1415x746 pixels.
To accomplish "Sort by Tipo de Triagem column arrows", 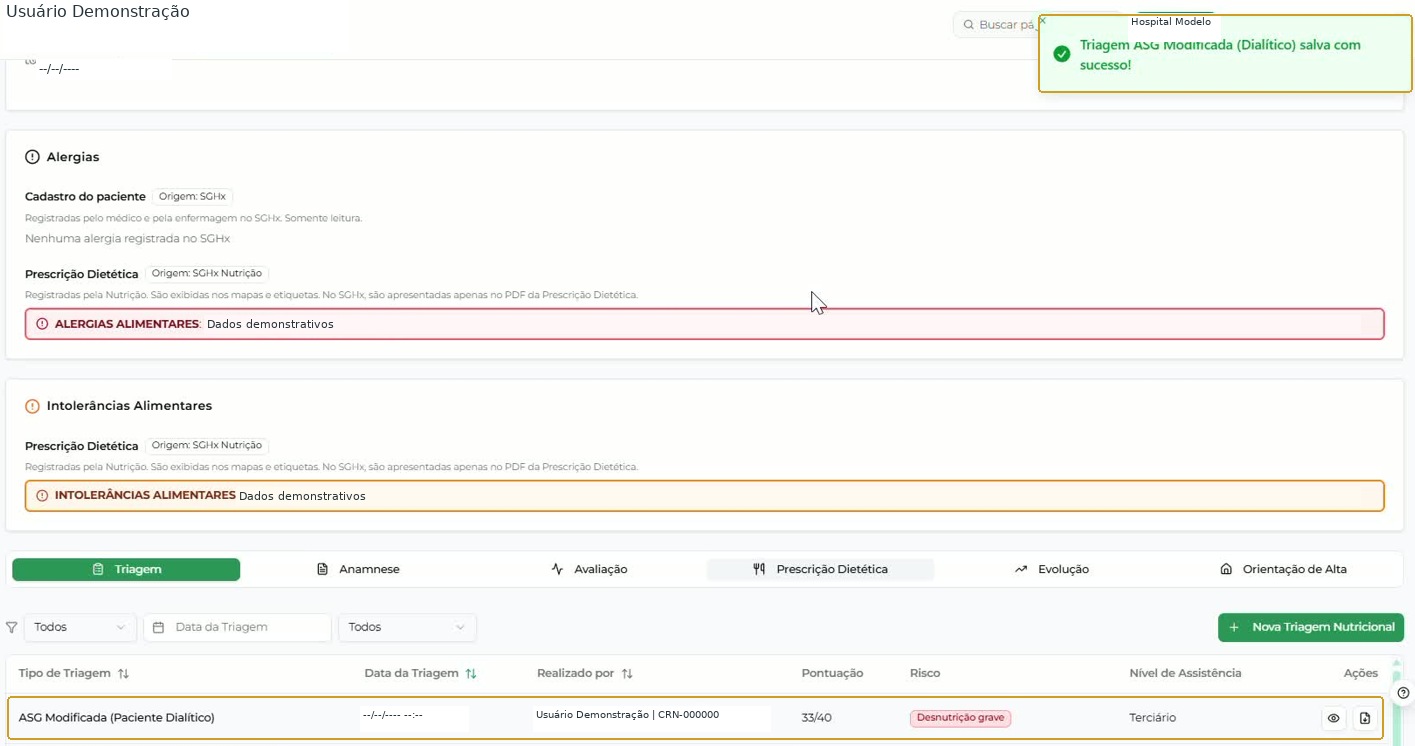I will 123,674.
